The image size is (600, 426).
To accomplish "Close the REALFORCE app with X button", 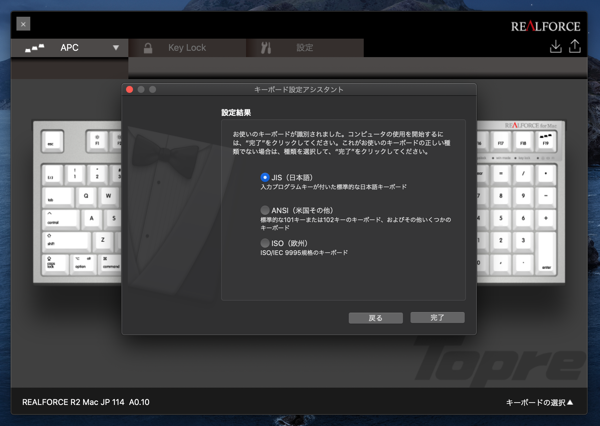I will (23, 24).
